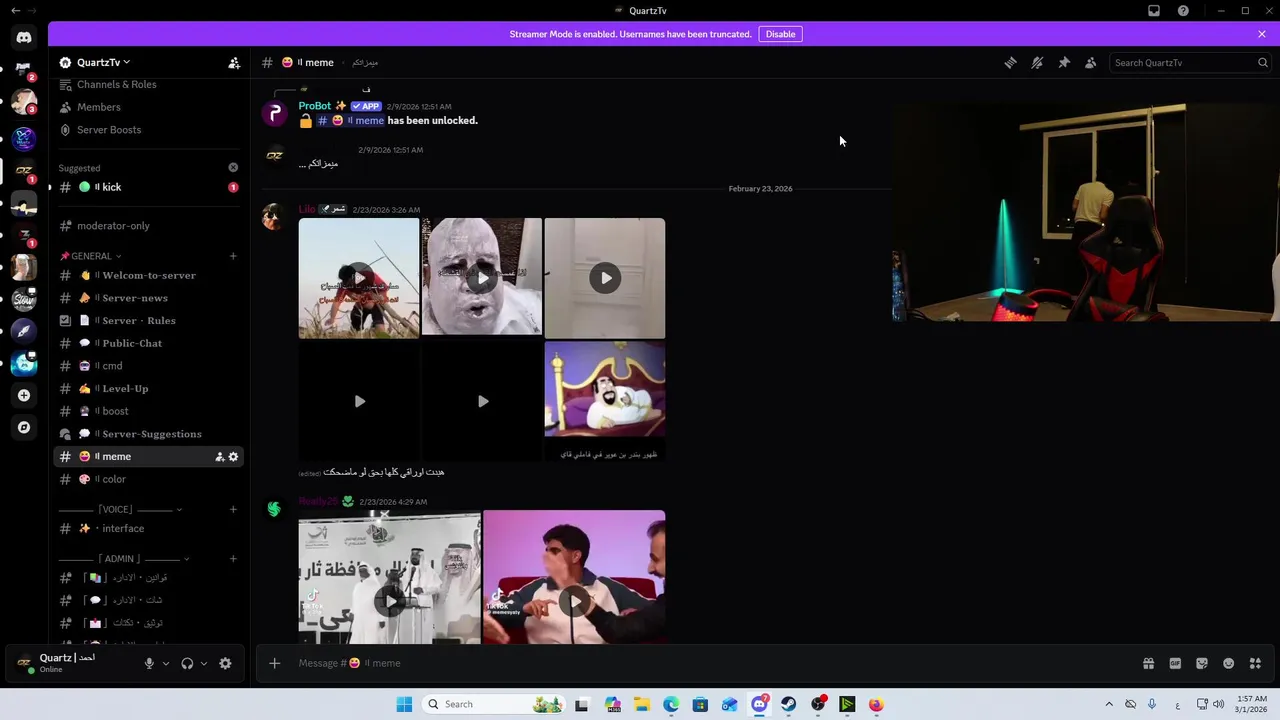
Task: Open microphone input options arrow
Action: coord(166,663)
